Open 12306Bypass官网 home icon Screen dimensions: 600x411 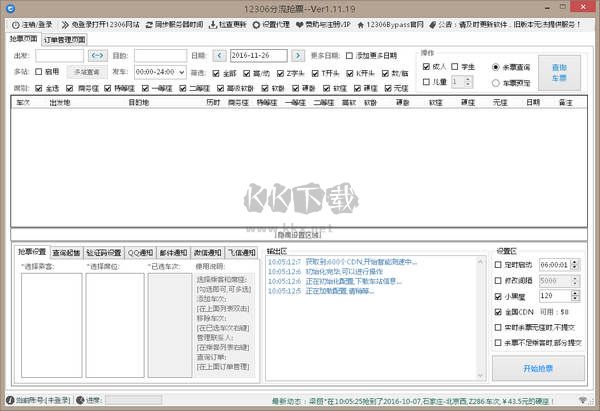click(360, 25)
